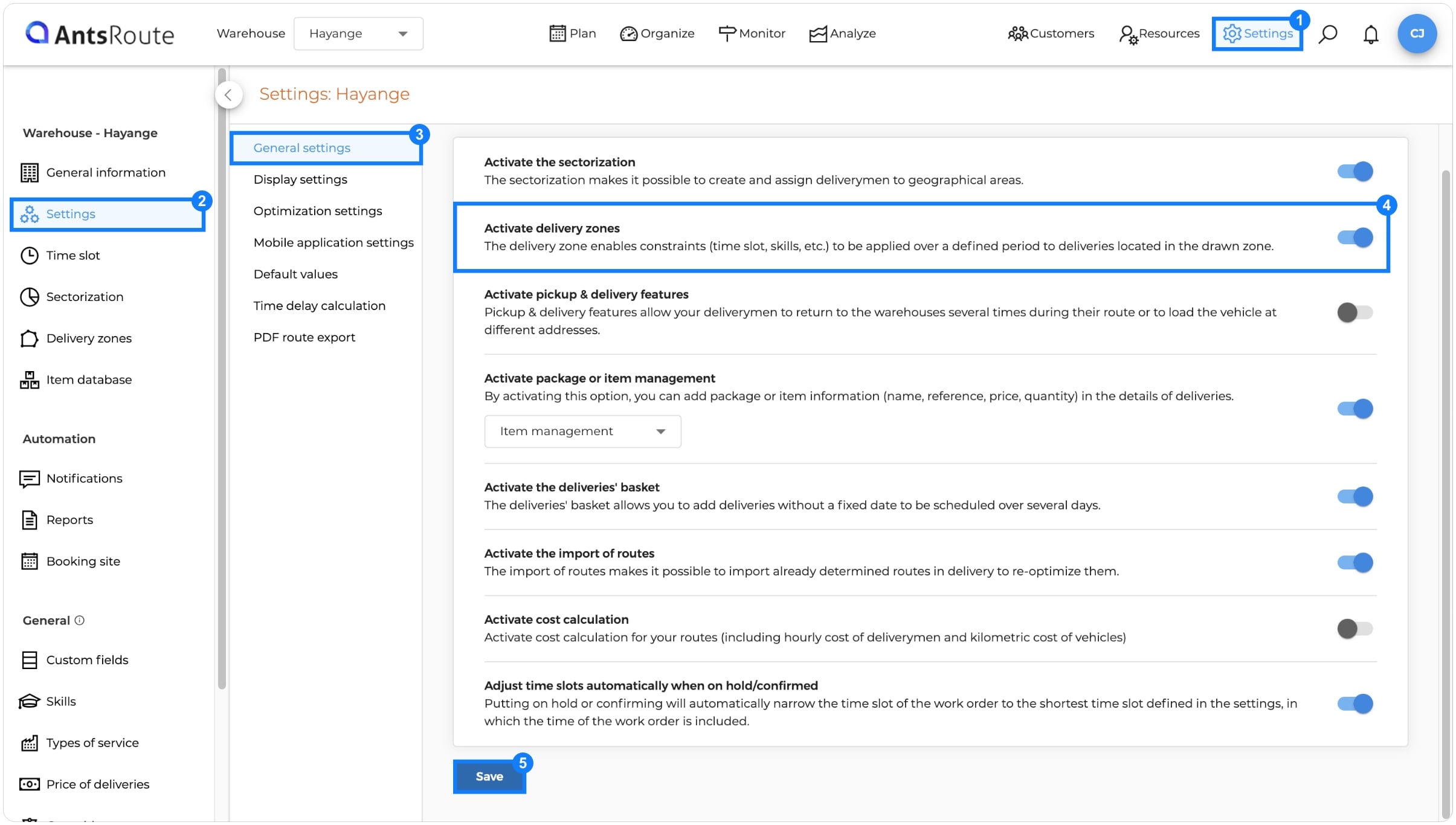Open Price of deliveries page
The image size is (1456, 825).
[x=97, y=785]
